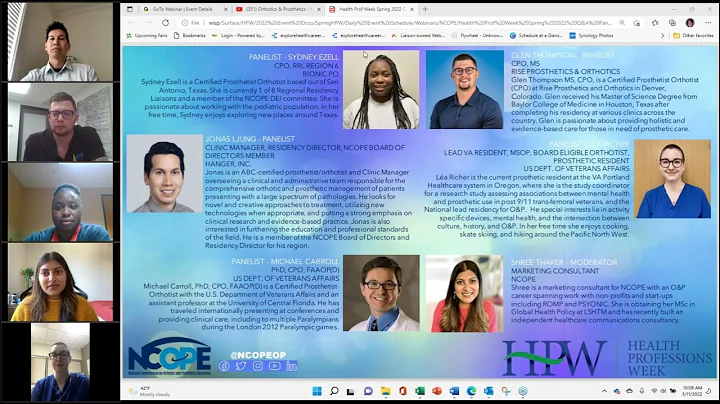720x404 pixels.
Task: Open Task View on the taskbar
Action: [x=351, y=391]
